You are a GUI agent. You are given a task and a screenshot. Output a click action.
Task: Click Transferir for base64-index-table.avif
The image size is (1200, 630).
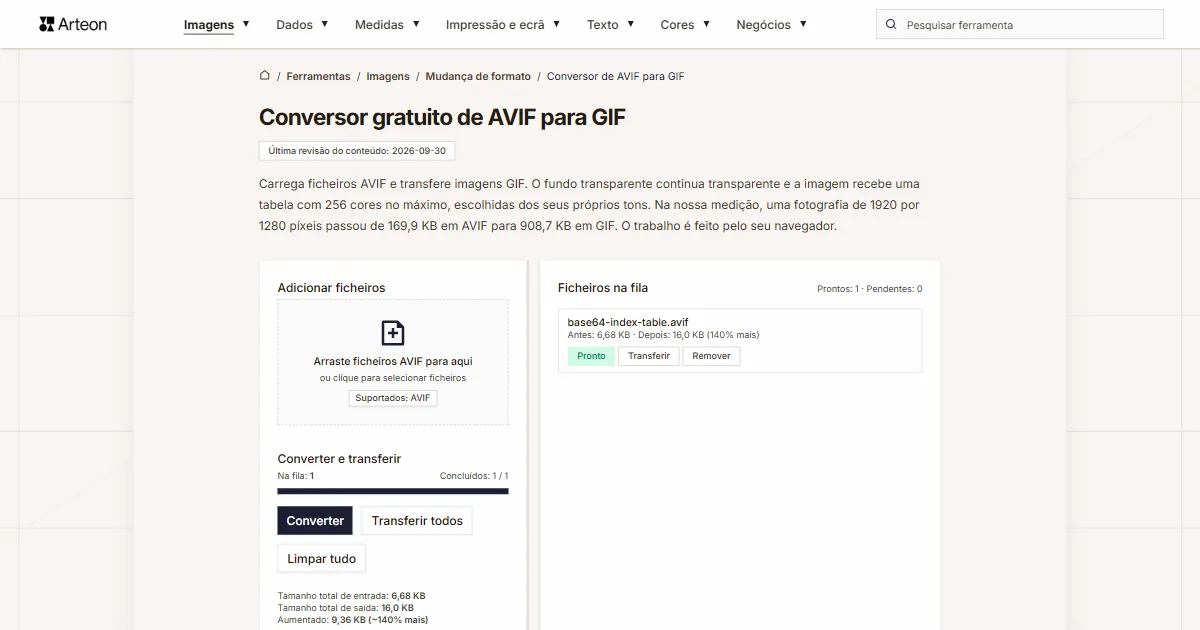click(649, 356)
